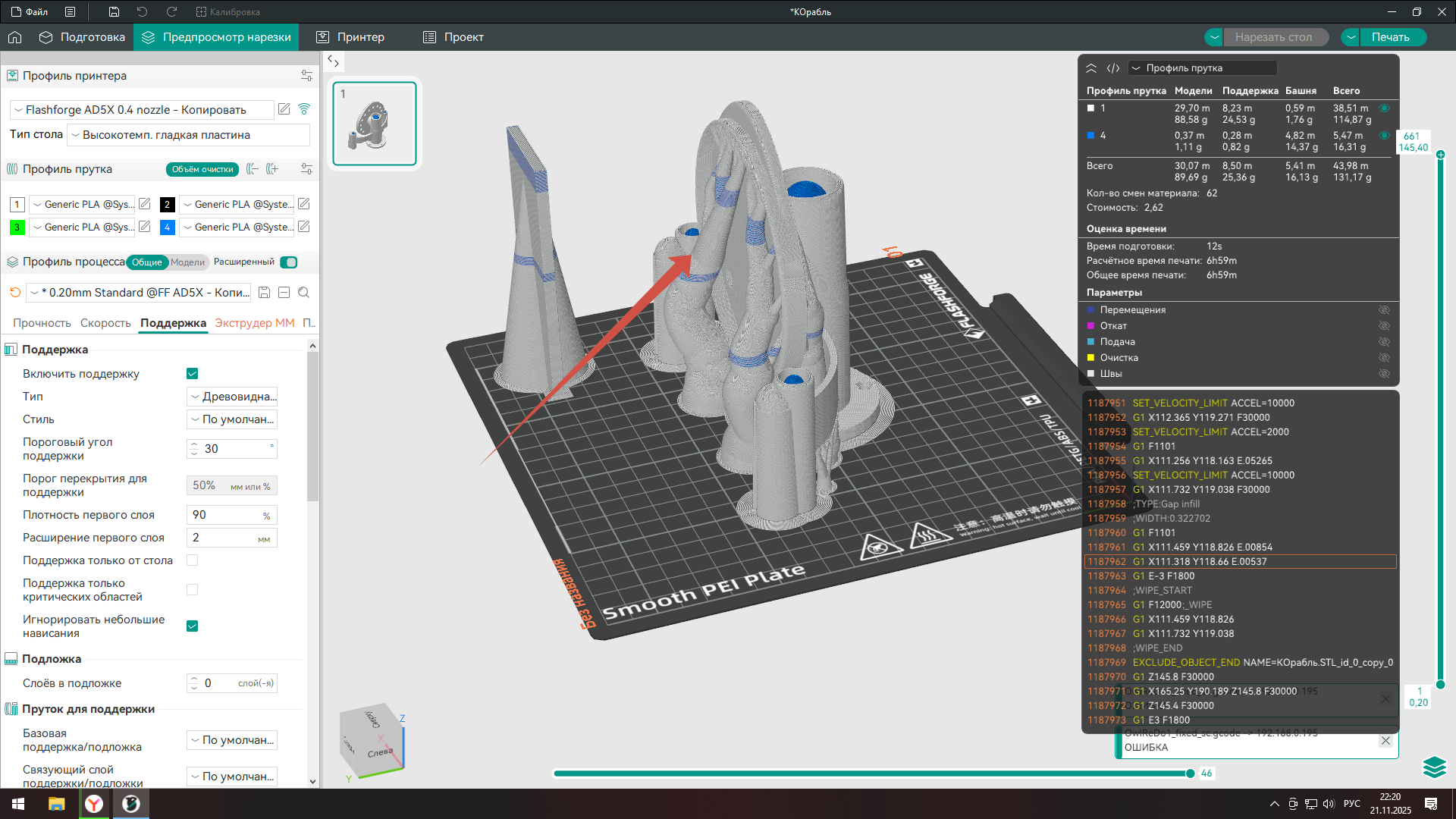Click the 'Объём очистки' button
This screenshot has width=1456, height=819.
pyautogui.click(x=202, y=169)
